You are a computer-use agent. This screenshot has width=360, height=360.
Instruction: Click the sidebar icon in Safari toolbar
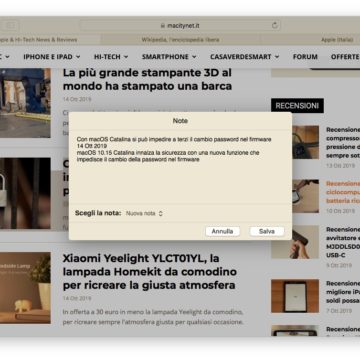11,25
